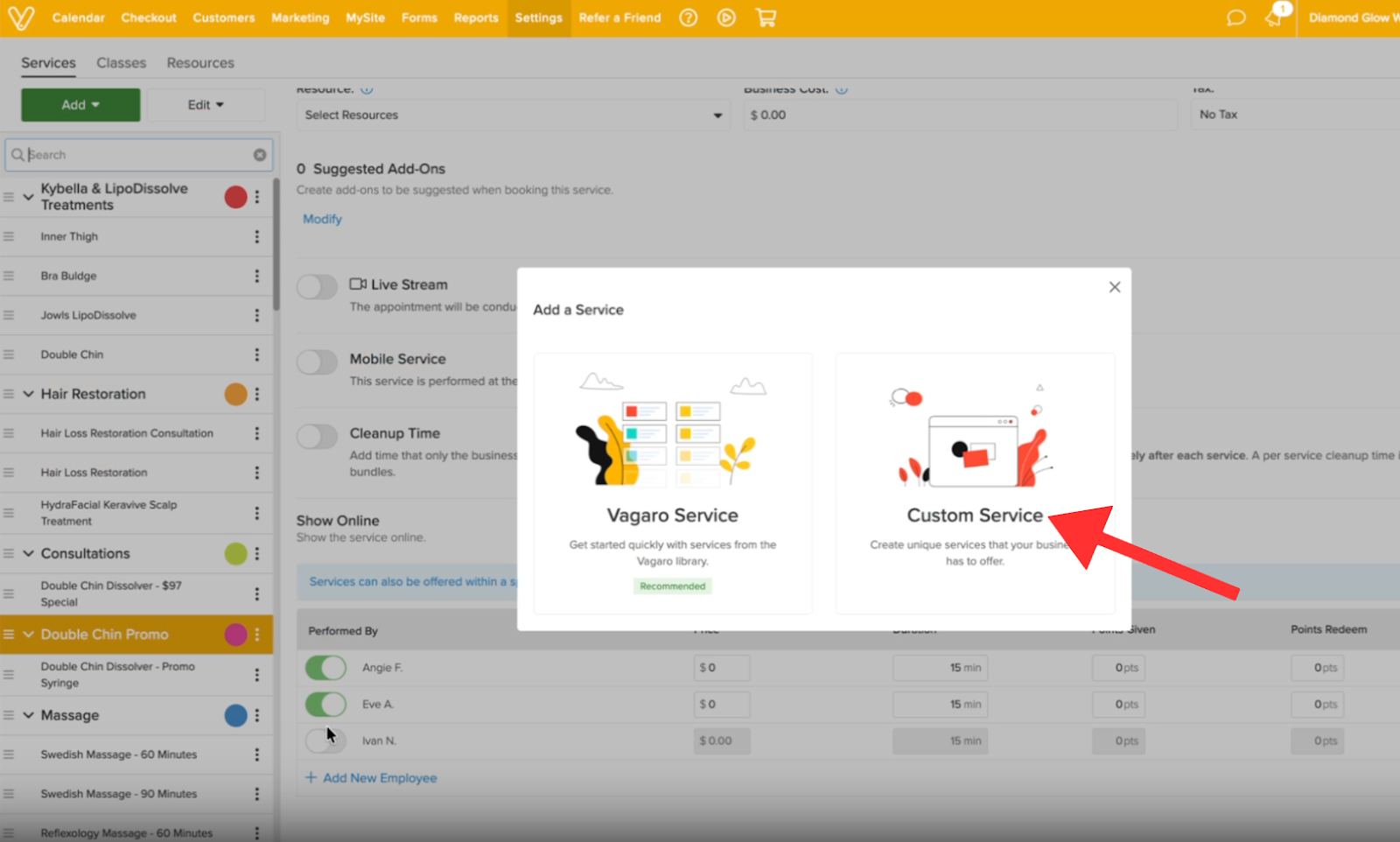Open options menu for Double Chin

(x=257, y=354)
